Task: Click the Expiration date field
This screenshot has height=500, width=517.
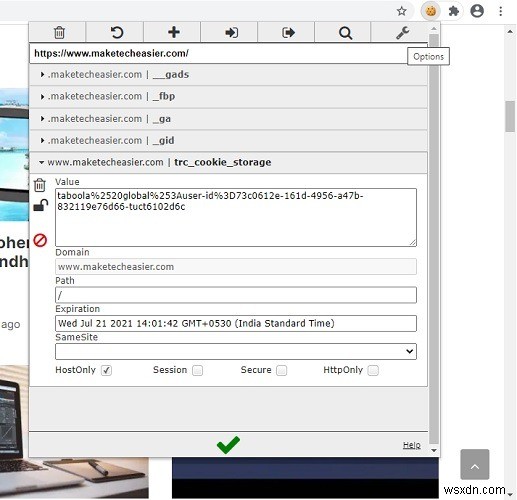Action: pyautogui.click(x=236, y=323)
